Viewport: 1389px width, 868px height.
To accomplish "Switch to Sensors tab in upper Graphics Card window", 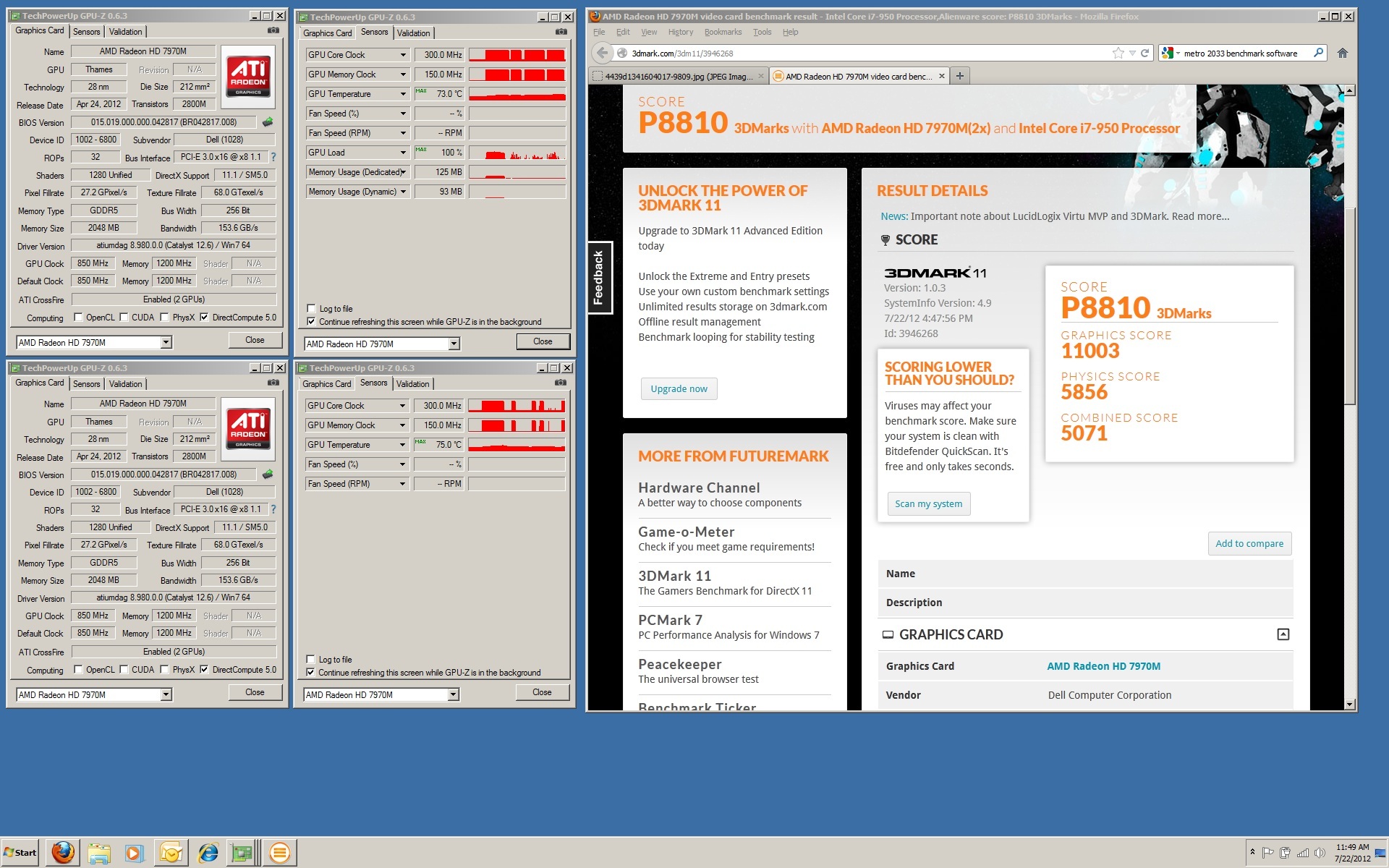I will [x=87, y=32].
